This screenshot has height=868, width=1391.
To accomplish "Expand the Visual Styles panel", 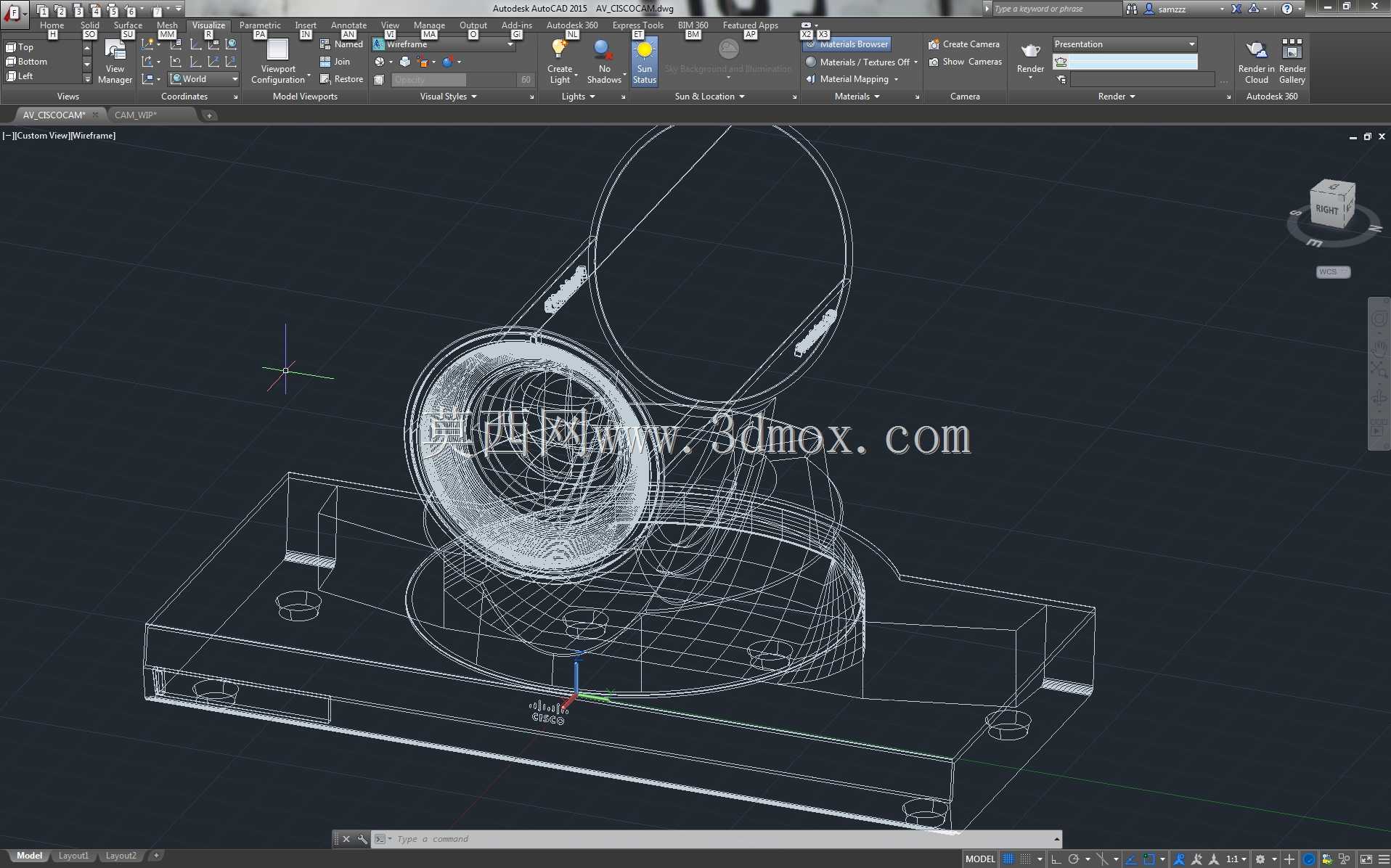I will click(449, 97).
